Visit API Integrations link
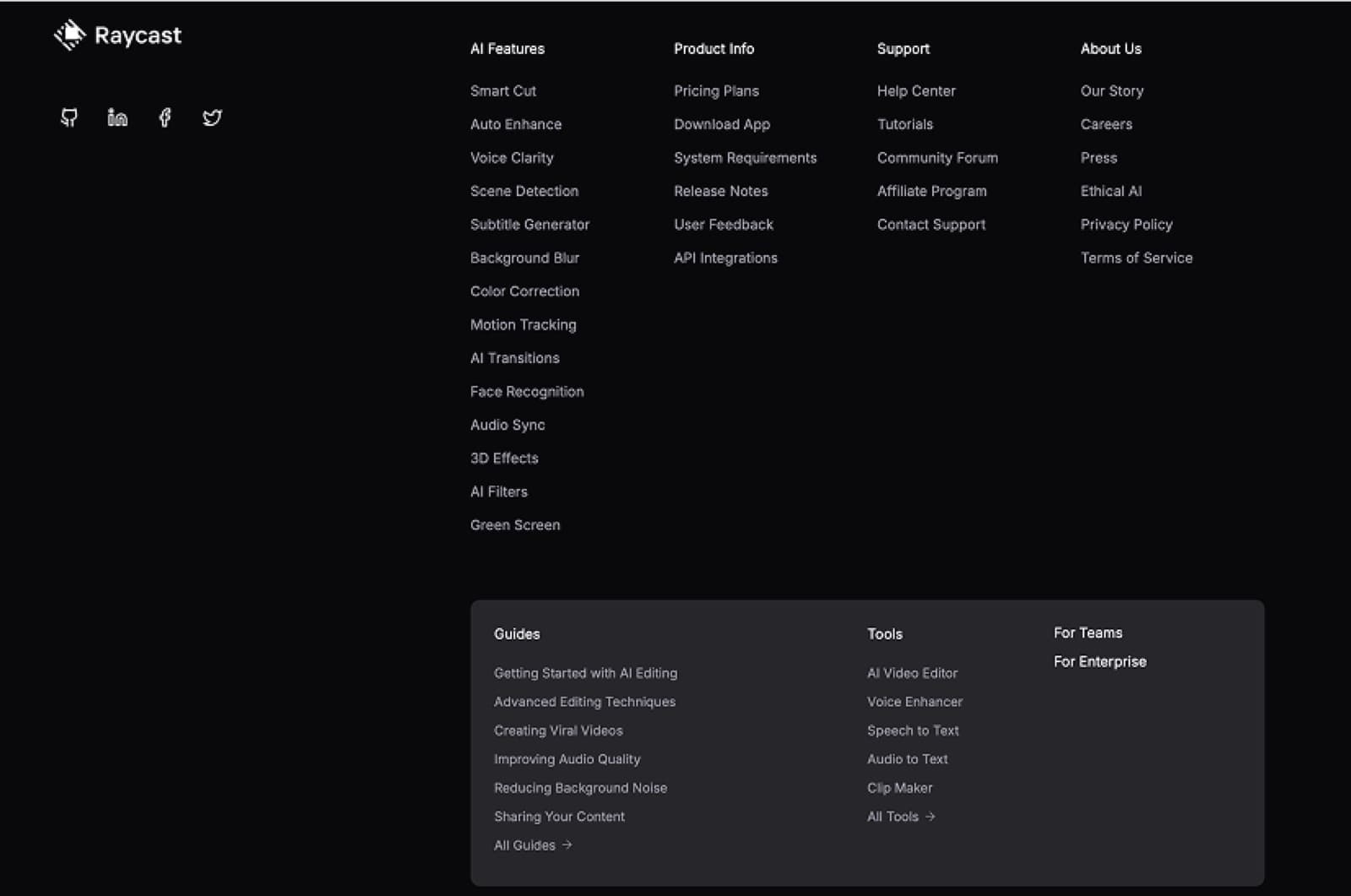1351x896 pixels. tap(725, 258)
